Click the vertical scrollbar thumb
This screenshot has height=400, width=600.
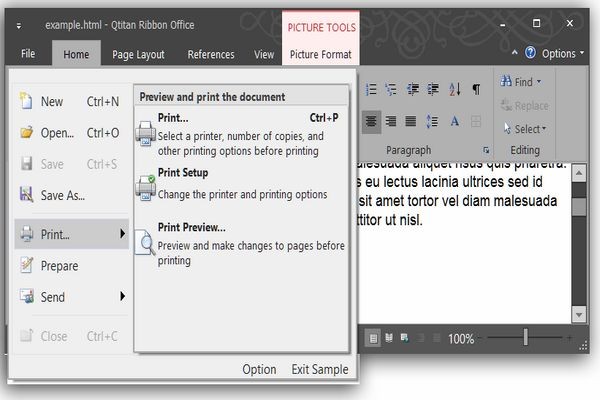579,207
